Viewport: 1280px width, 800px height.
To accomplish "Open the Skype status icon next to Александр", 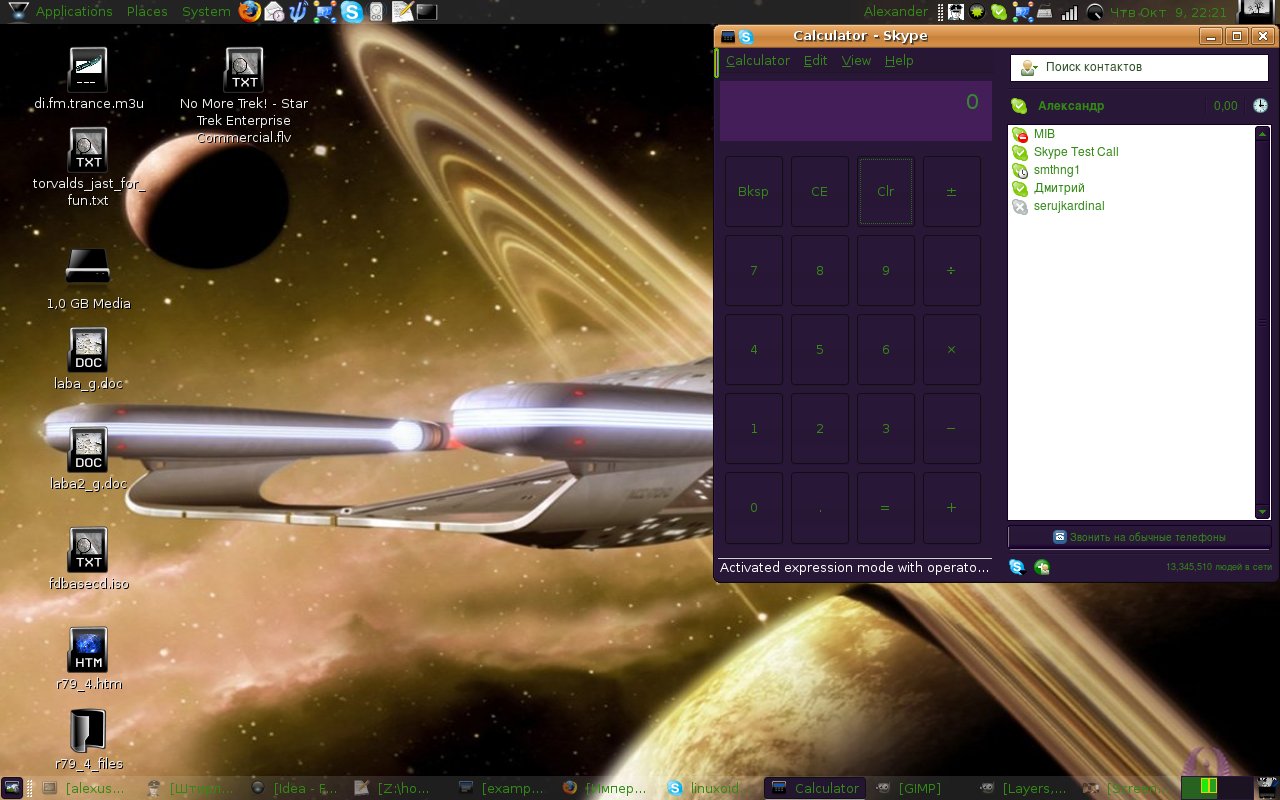I will click(x=1019, y=106).
